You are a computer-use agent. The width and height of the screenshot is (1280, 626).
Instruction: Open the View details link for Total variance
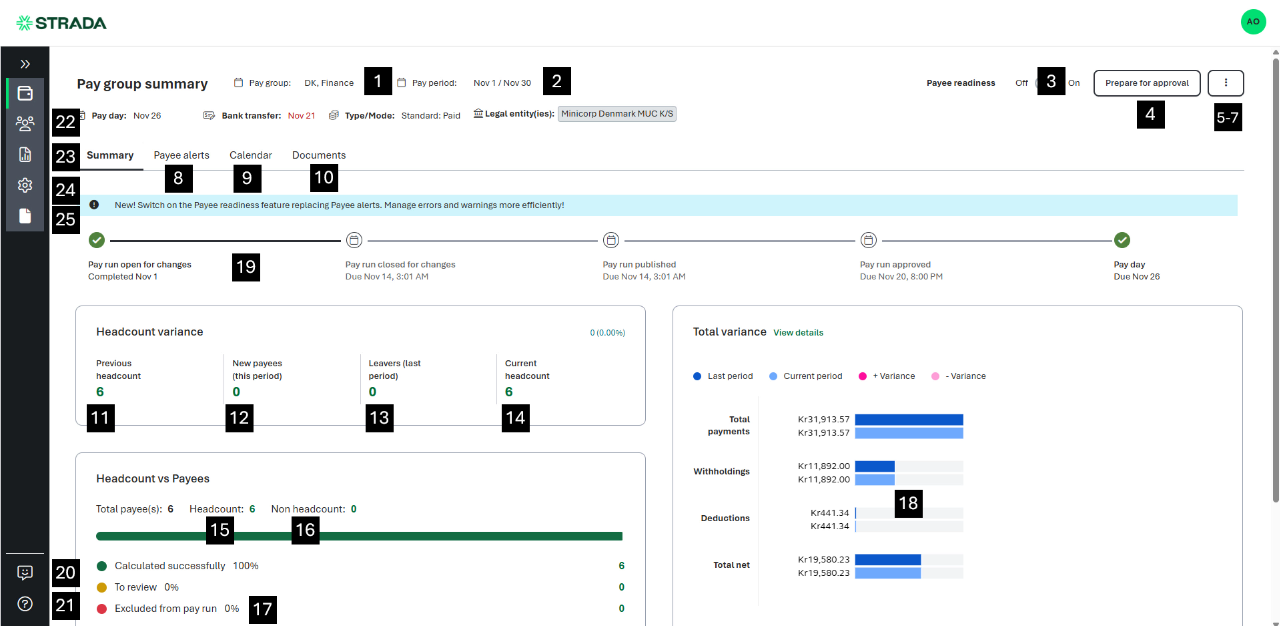798,332
